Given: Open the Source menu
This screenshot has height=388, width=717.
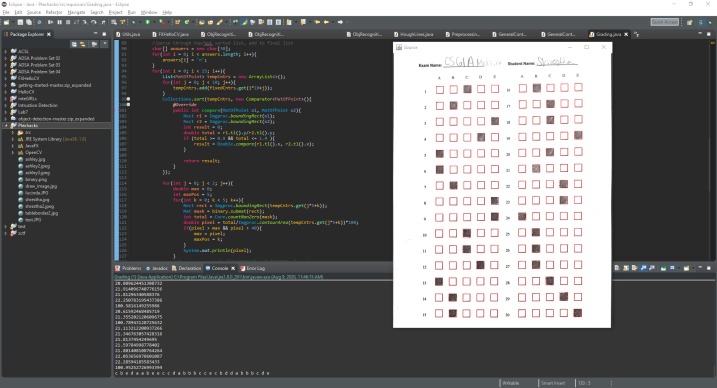Looking at the screenshot, I should (34, 12).
